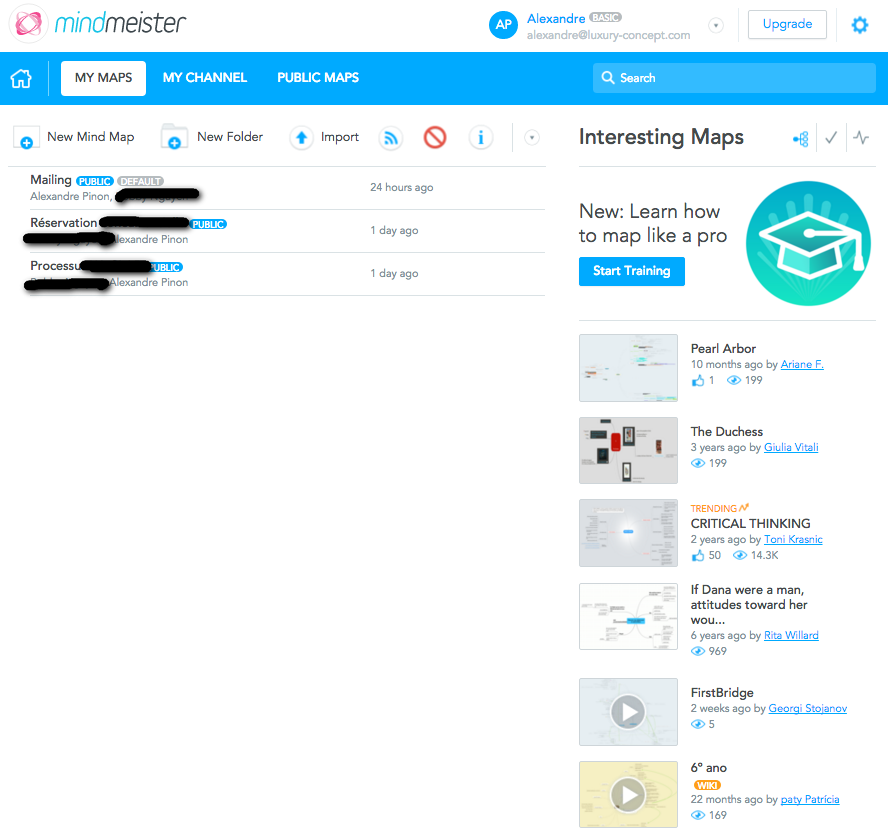The height and width of the screenshot is (837, 888).
Task: Expand the account dropdown arrow beside Alexandre
Action: [716, 25]
